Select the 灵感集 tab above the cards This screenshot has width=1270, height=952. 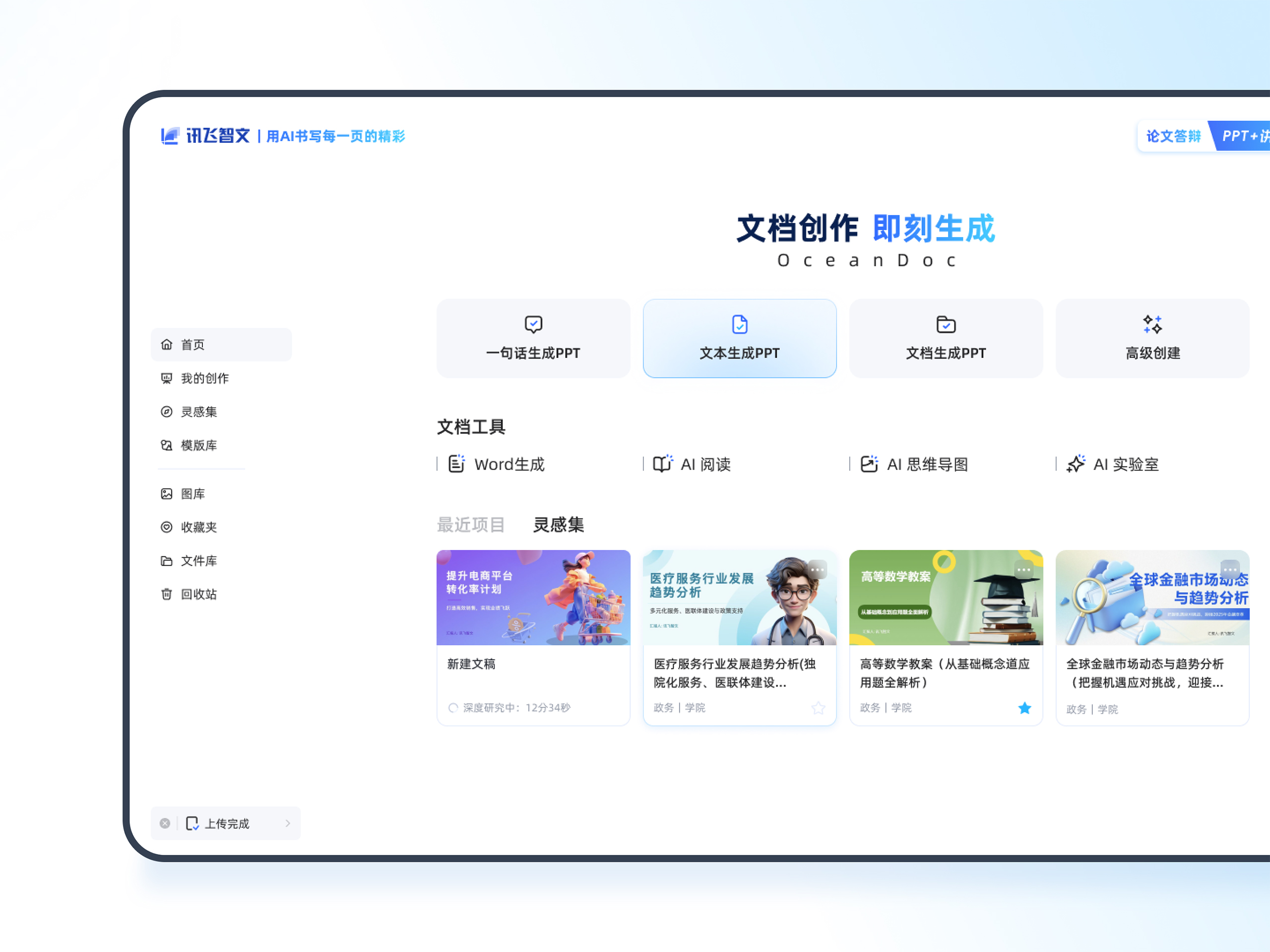tap(558, 525)
